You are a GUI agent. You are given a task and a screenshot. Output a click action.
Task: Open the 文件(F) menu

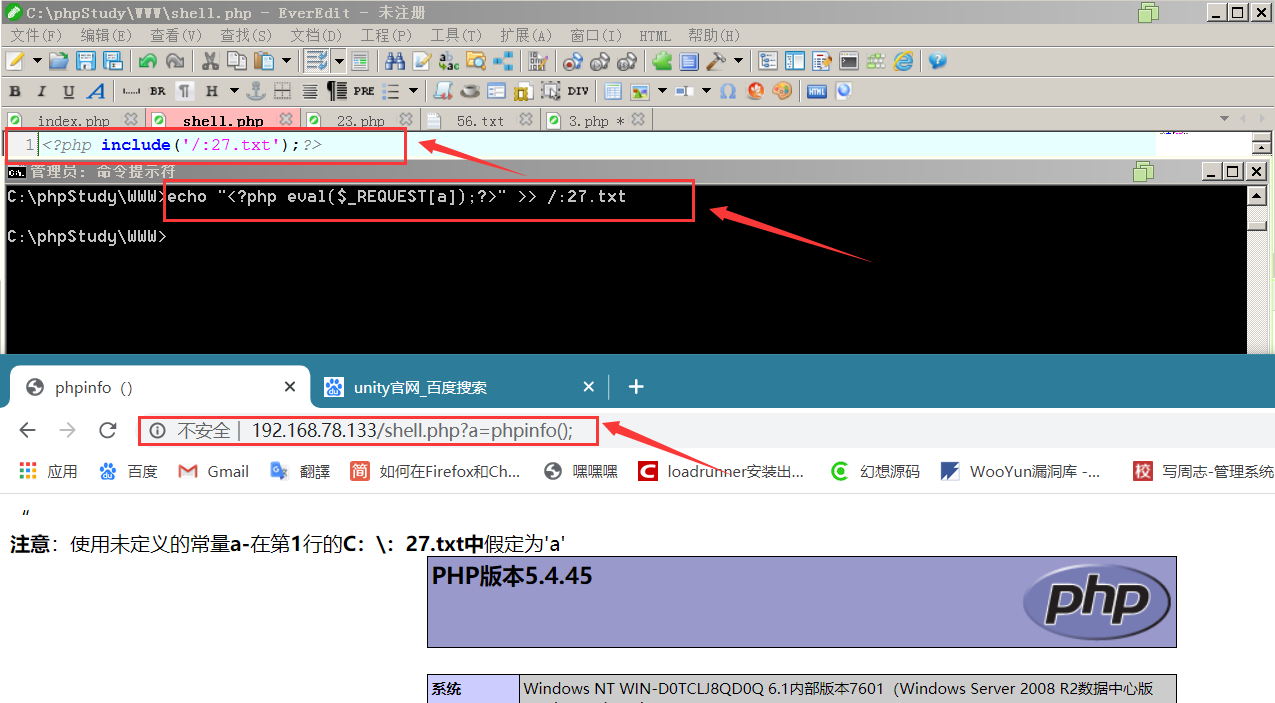pos(37,36)
